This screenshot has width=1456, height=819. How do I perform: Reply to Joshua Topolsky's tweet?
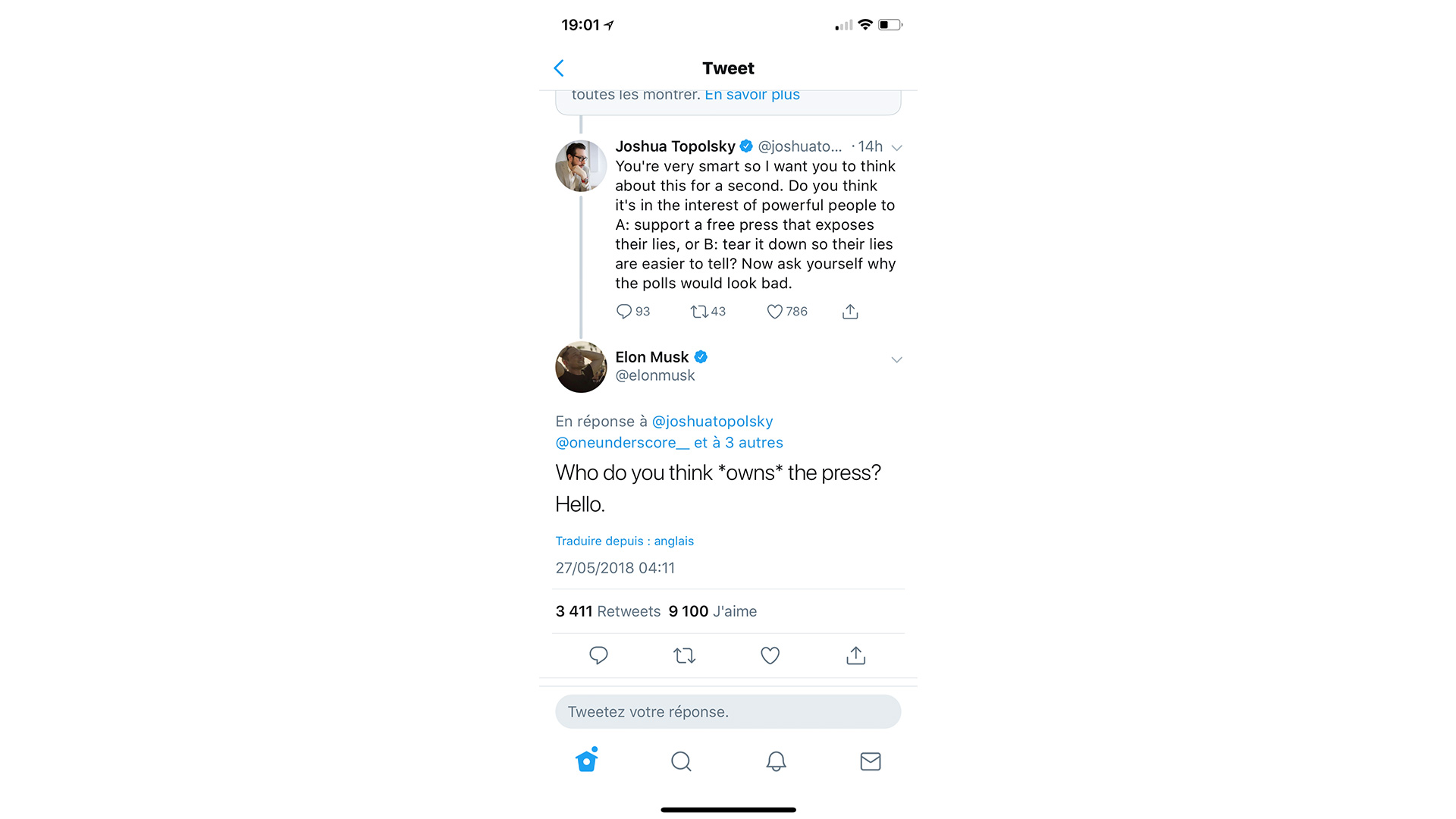coord(623,312)
